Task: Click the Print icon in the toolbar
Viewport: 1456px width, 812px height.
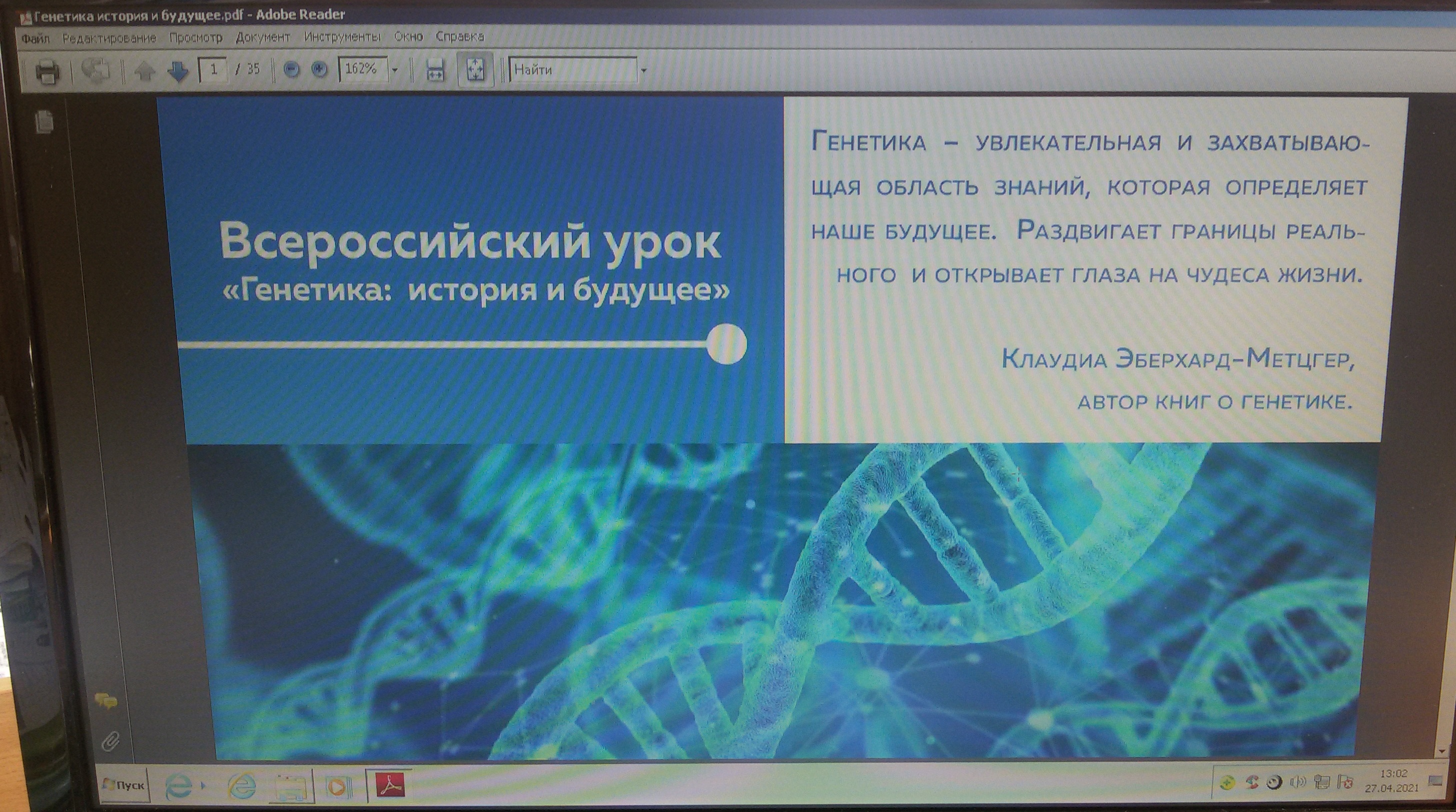Action: tap(47, 72)
